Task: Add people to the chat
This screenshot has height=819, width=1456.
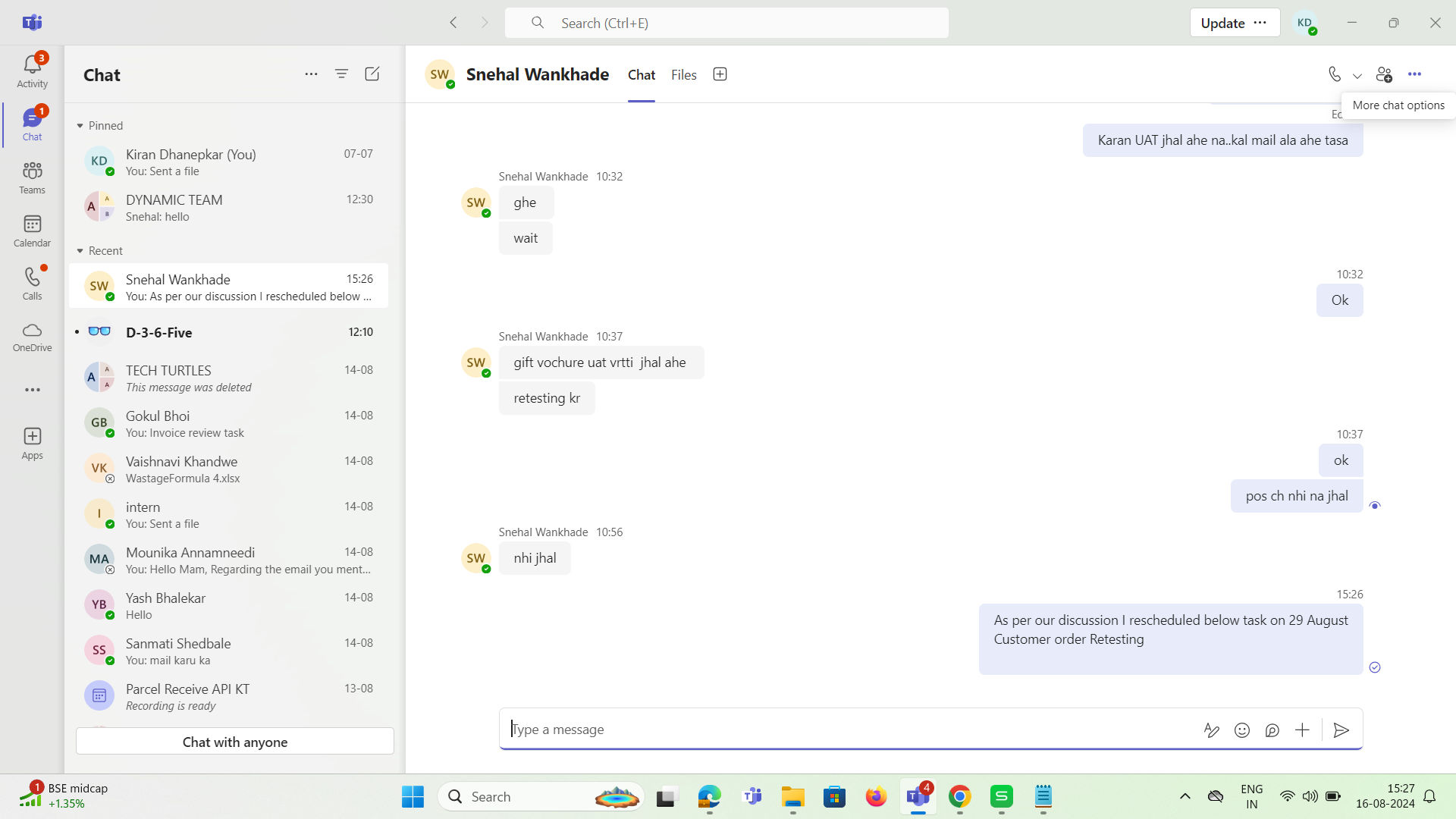Action: pos(1384,74)
